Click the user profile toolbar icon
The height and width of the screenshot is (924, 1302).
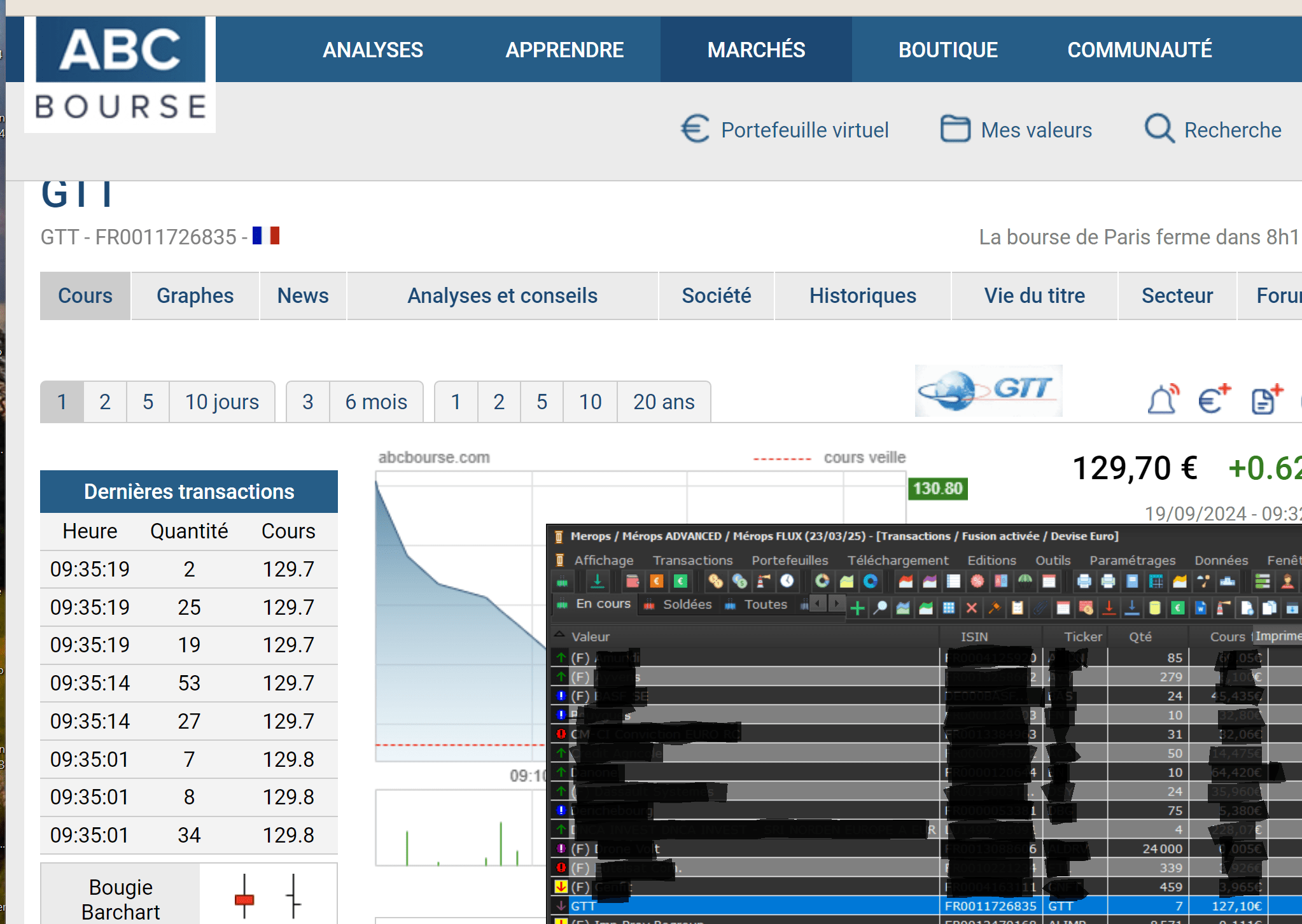[1287, 581]
